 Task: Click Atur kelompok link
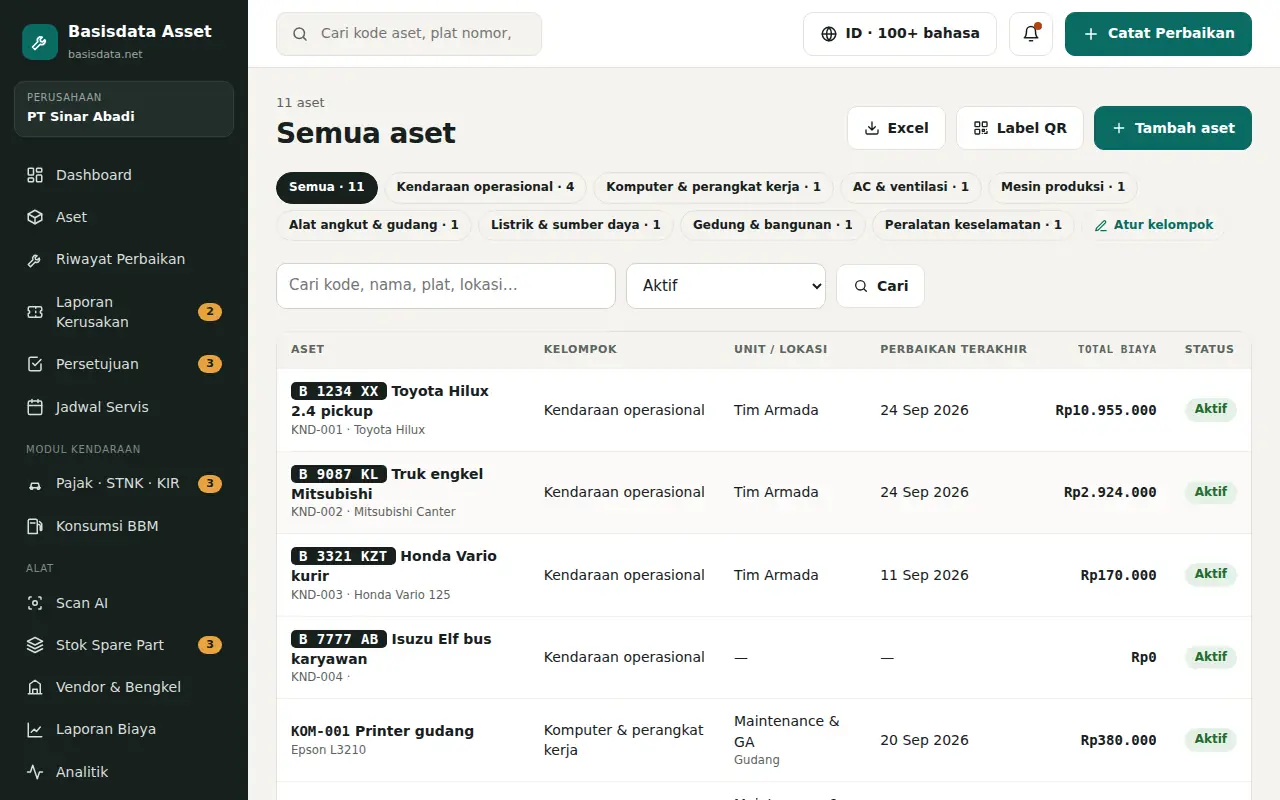click(1154, 225)
